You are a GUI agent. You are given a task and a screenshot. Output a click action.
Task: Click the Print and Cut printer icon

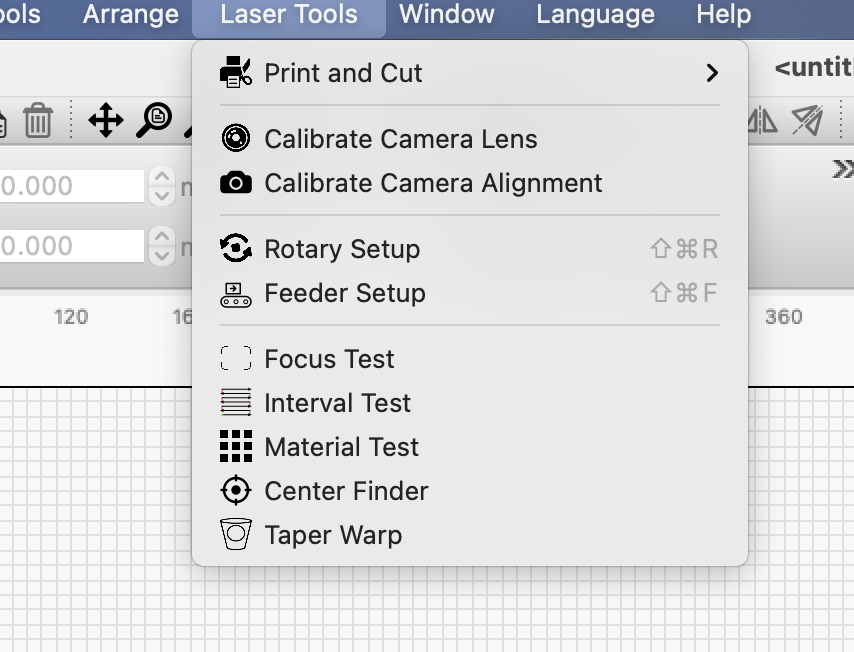(236, 73)
